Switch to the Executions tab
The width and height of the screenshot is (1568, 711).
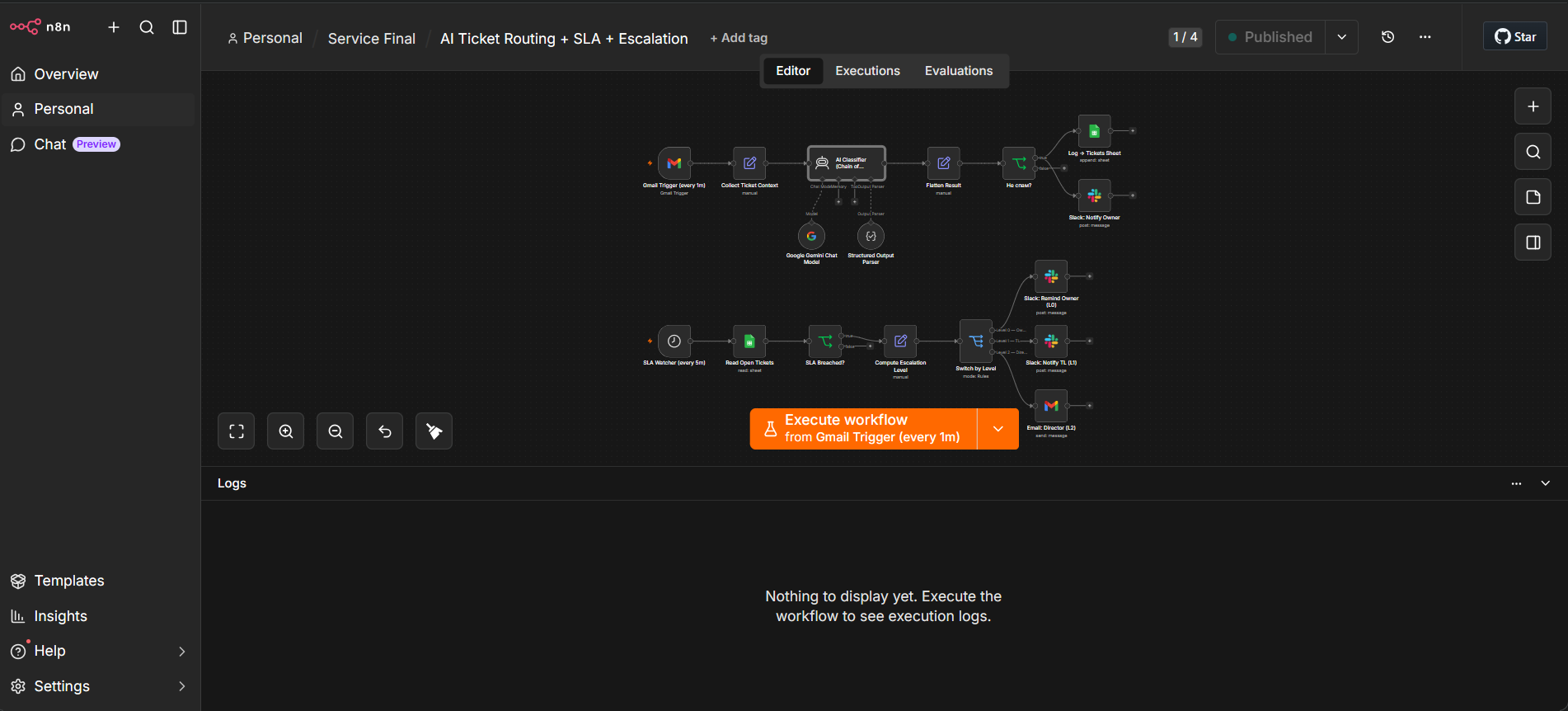(x=867, y=71)
